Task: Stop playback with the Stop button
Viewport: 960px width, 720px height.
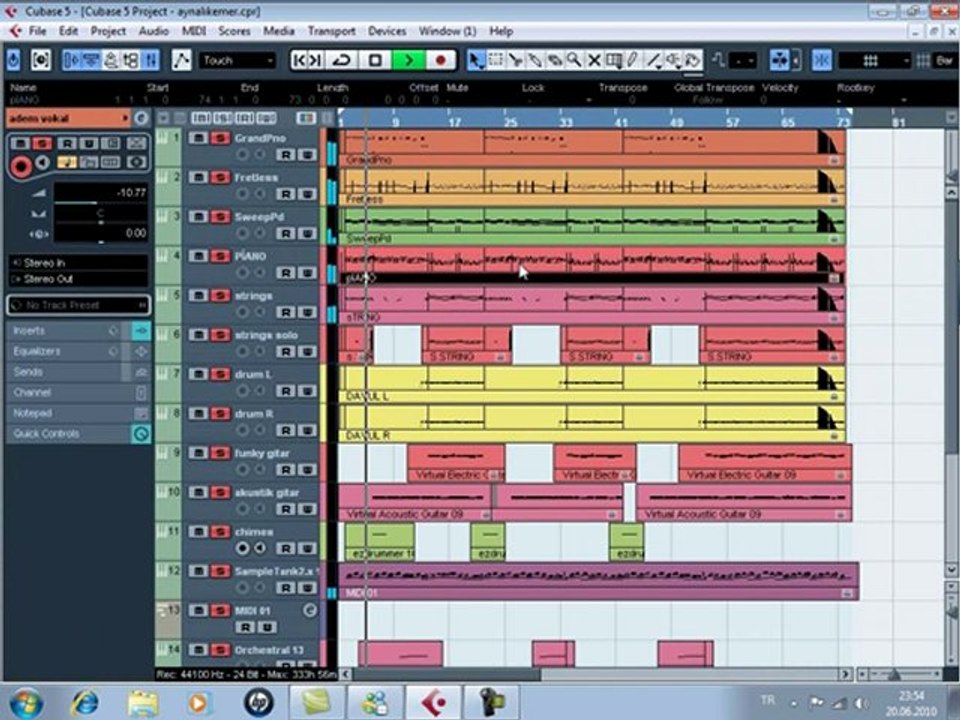Action: 375,60
